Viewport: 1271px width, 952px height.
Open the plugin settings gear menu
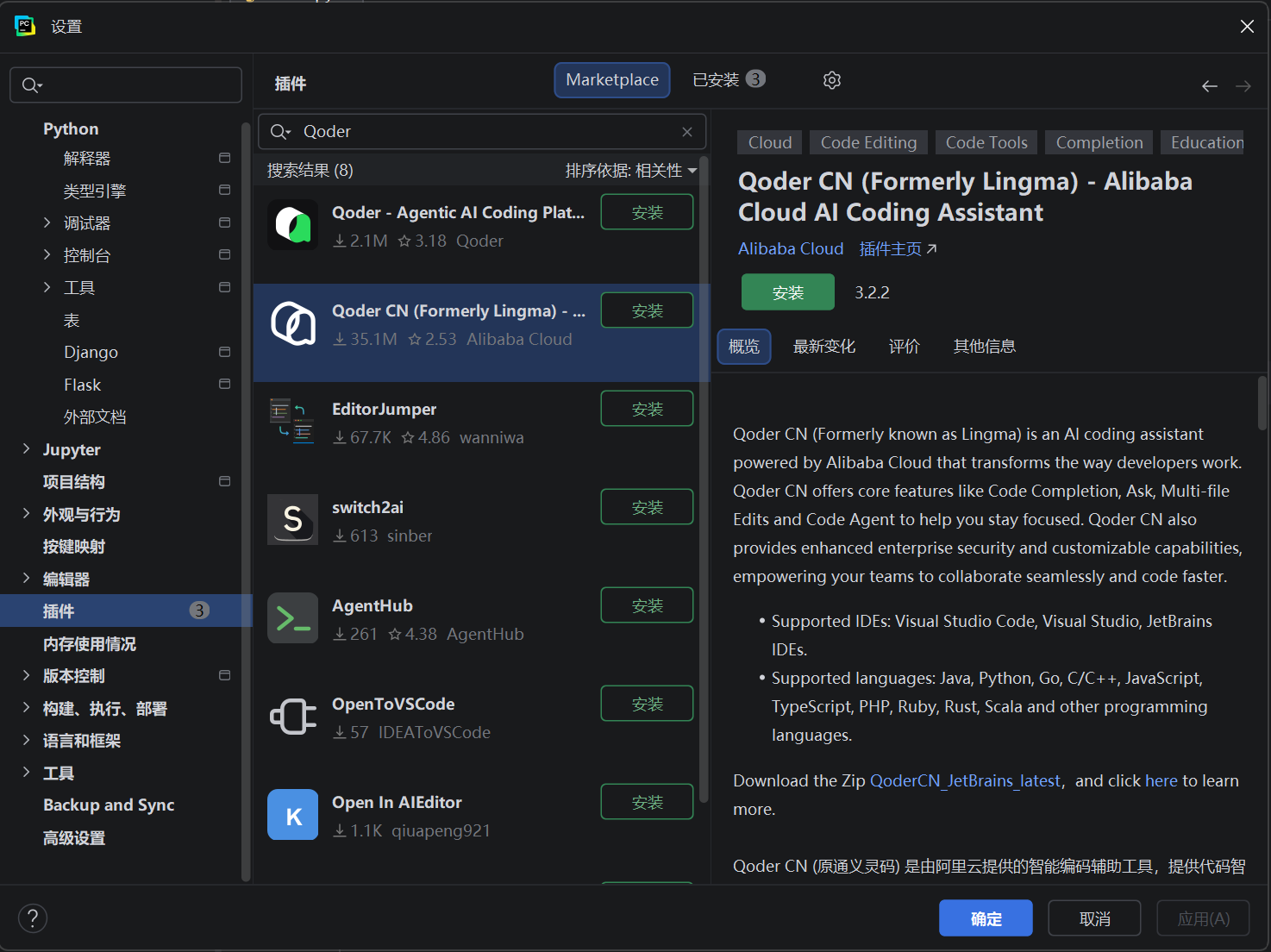coord(832,80)
